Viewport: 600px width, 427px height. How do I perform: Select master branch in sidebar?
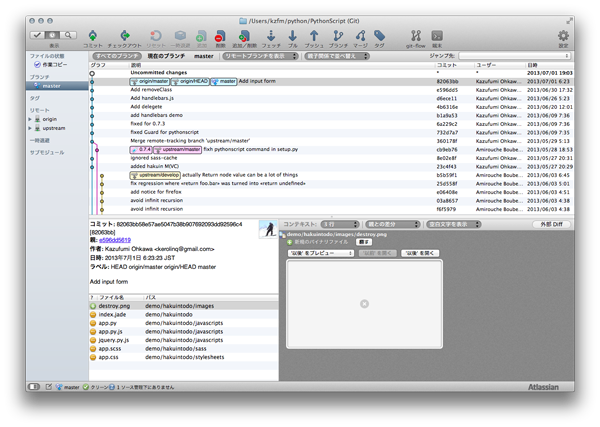click(x=57, y=86)
